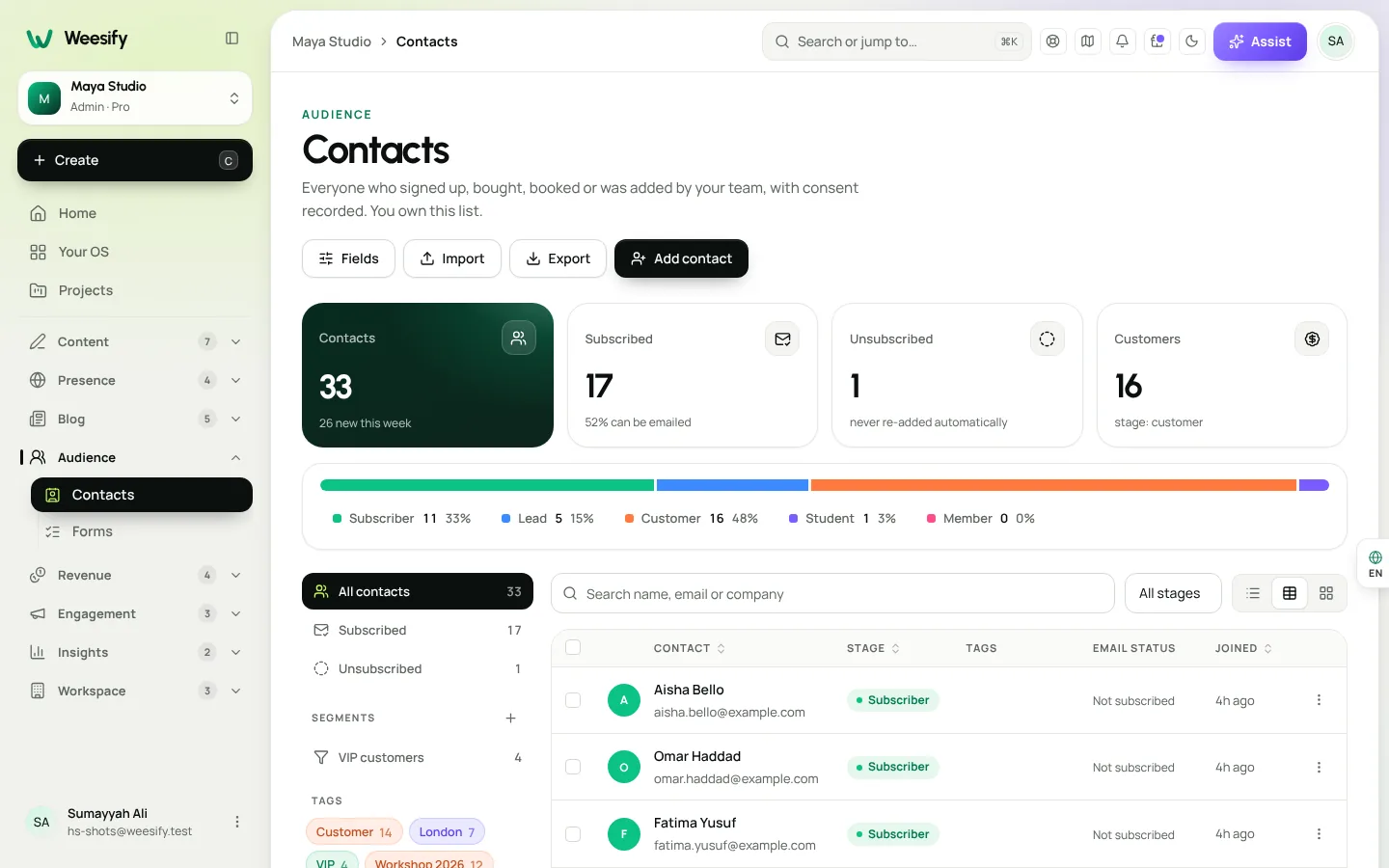Viewport: 1389px width, 868px height.
Task: Open row actions menu for Omar Haddad
Action: pyautogui.click(x=1319, y=767)
